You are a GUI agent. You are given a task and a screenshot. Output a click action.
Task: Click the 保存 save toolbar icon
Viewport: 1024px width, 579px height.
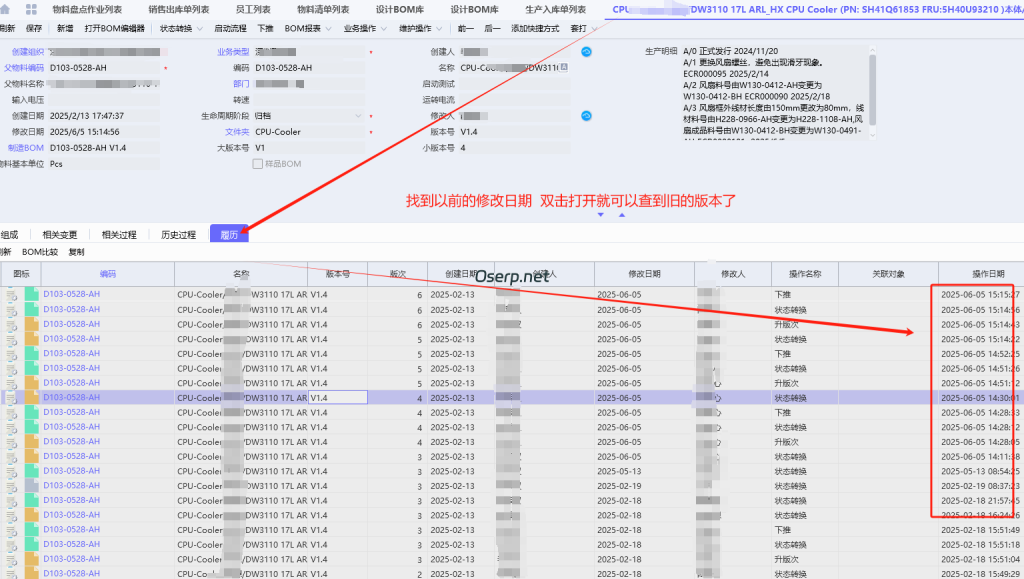pos(36,28)
